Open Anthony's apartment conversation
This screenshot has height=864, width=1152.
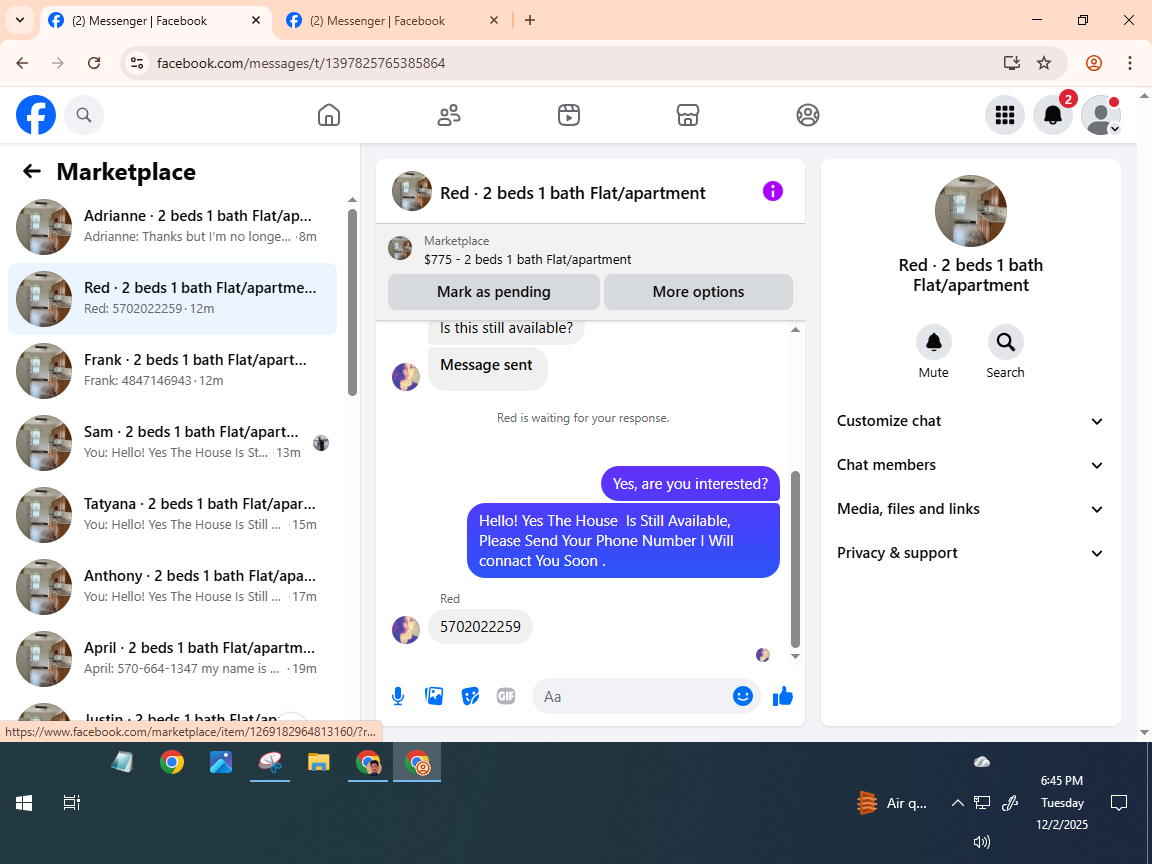[x=172, y=586]
